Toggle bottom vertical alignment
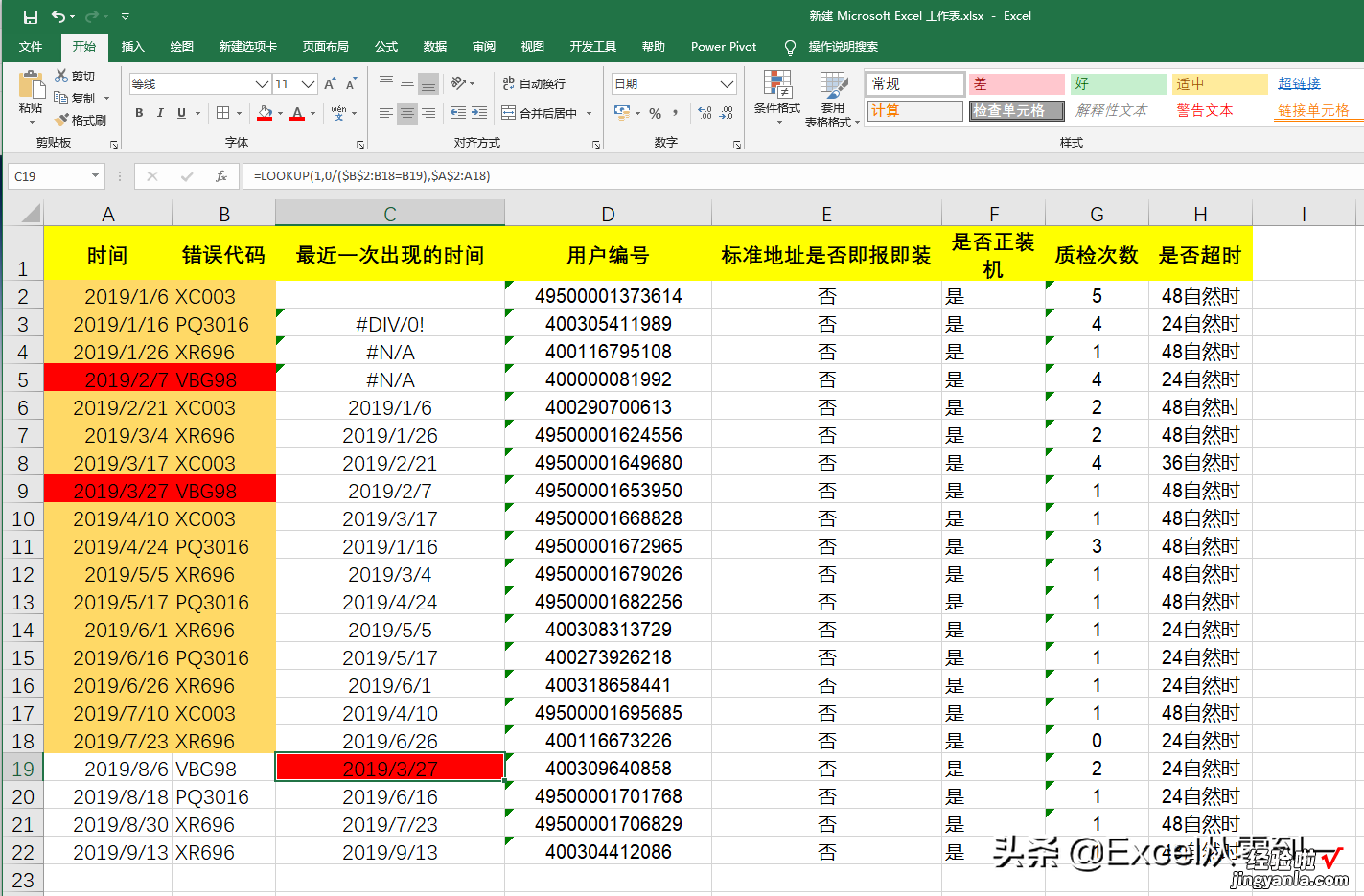The image size is (1364, 896). (428, 83)
